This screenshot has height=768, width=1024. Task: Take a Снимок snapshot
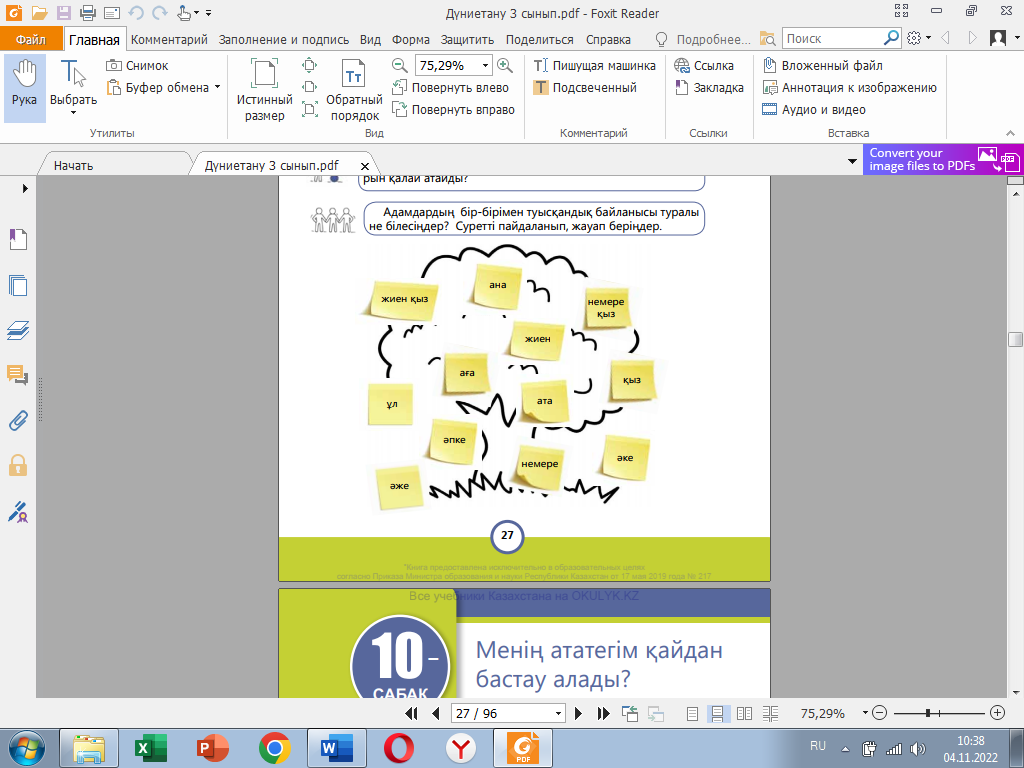[138, 65]
